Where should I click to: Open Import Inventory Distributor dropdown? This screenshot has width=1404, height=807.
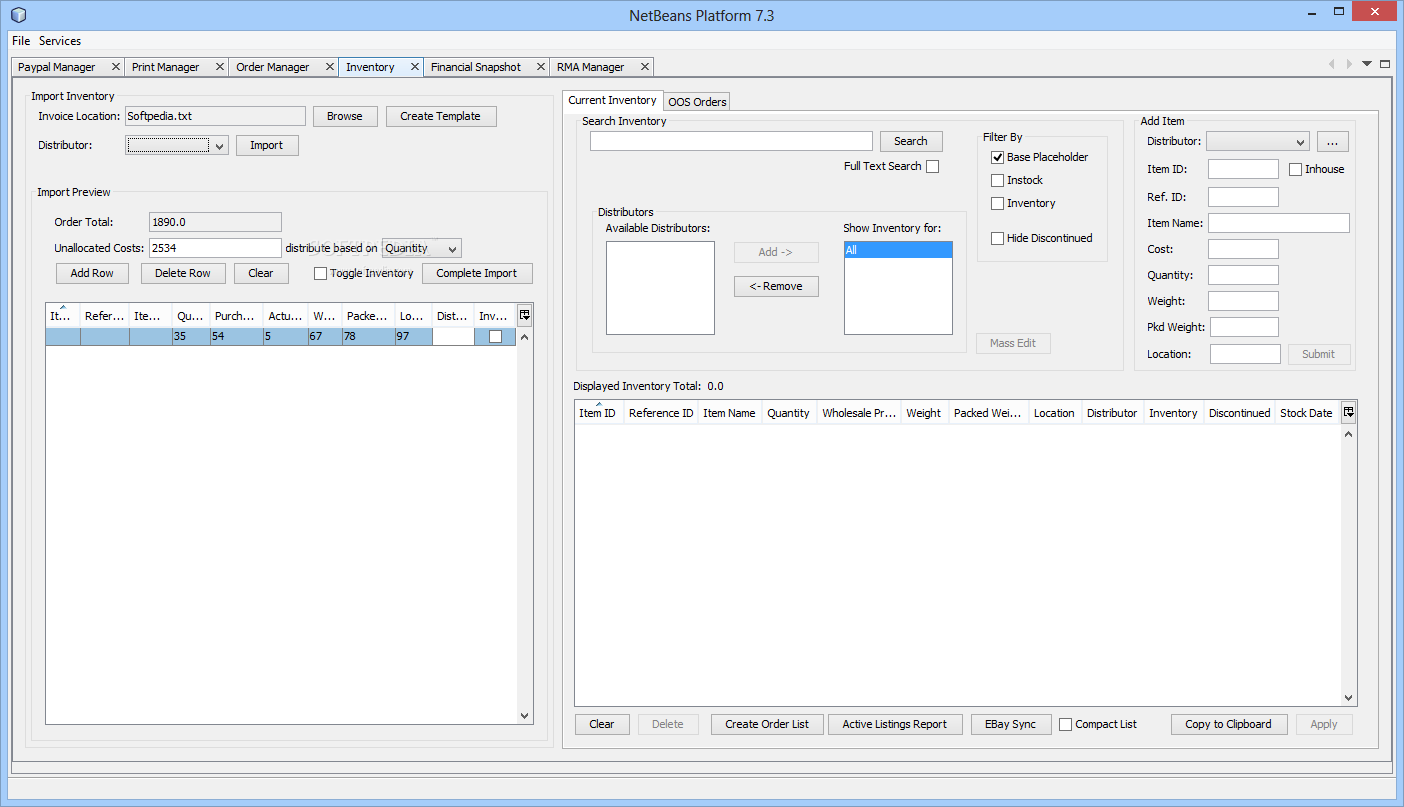point(177,145)
